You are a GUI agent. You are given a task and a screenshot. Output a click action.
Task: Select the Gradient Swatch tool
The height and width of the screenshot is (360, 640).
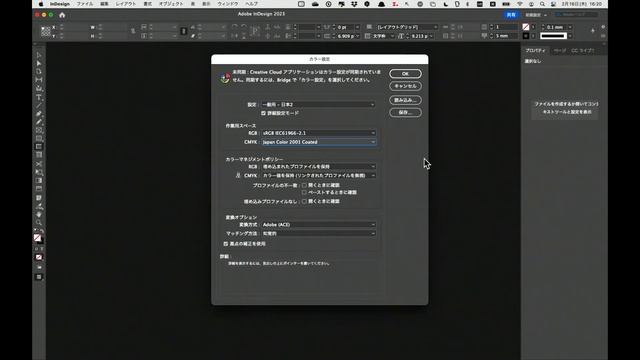(x=39, y=180)
